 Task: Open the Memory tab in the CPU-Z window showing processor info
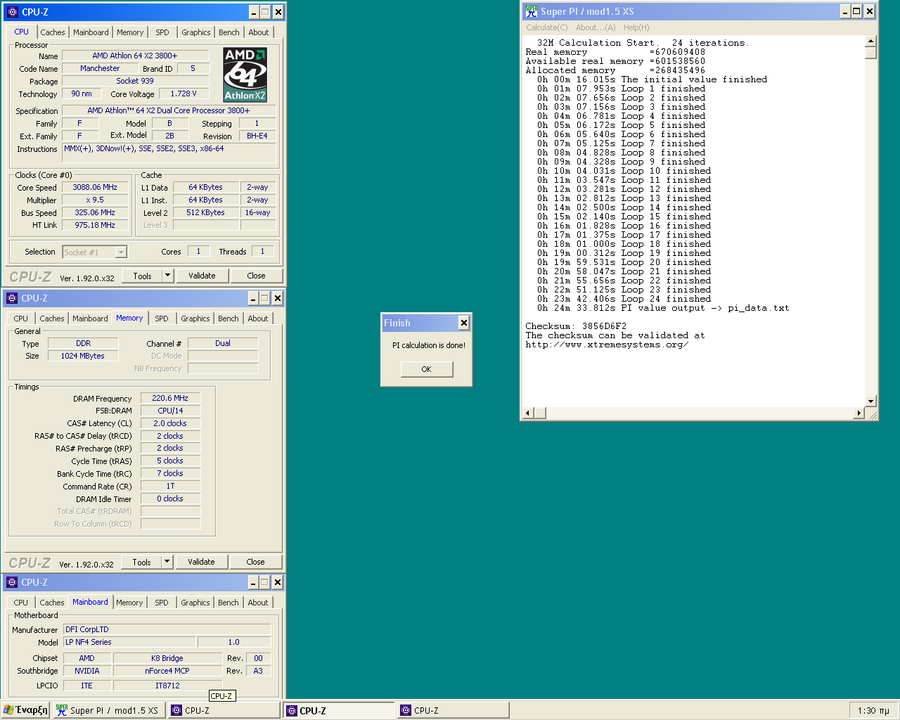130,33
